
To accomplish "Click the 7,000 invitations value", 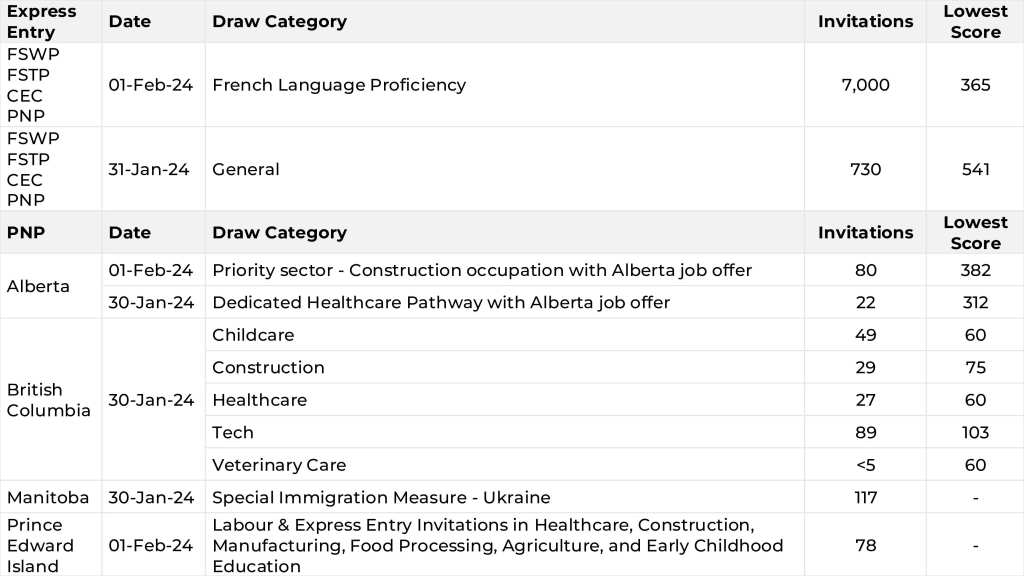I will (x=865, y=85).
